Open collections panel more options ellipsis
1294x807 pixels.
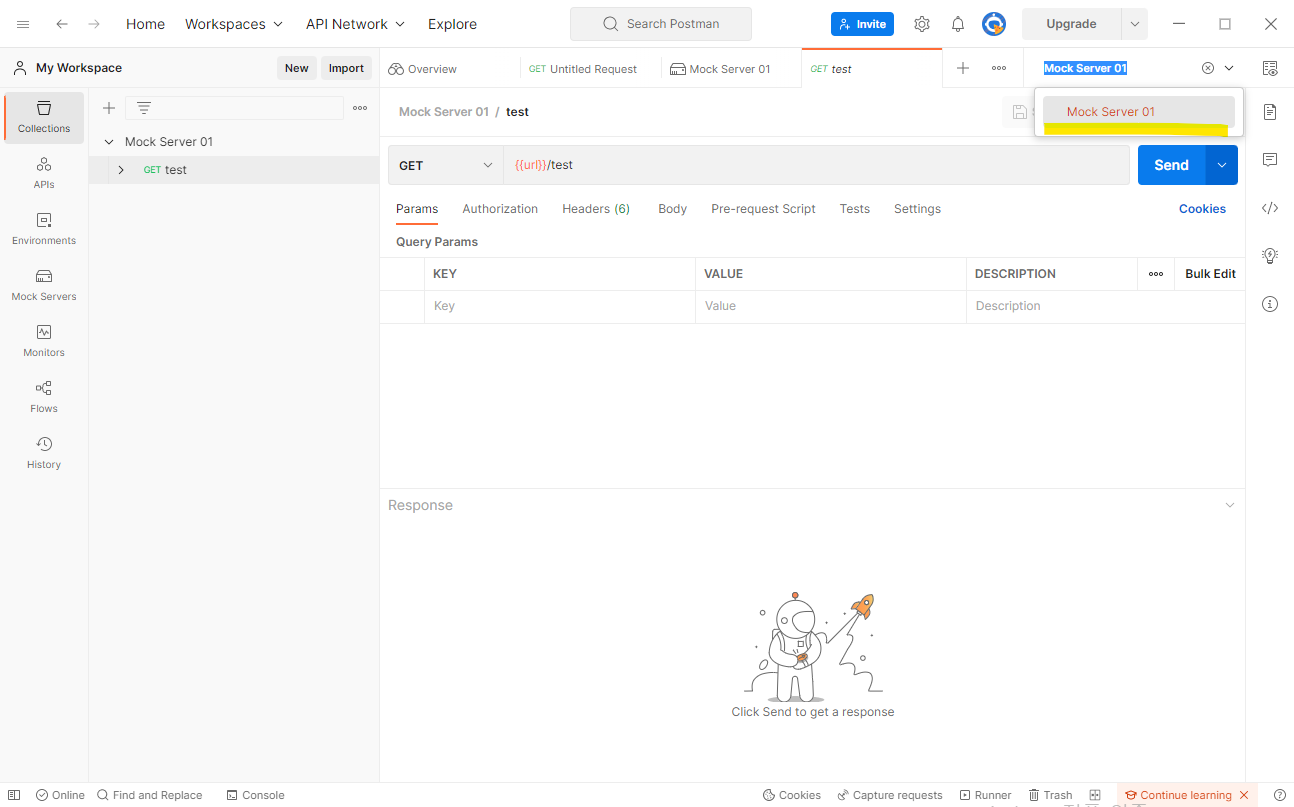[360, 108]
